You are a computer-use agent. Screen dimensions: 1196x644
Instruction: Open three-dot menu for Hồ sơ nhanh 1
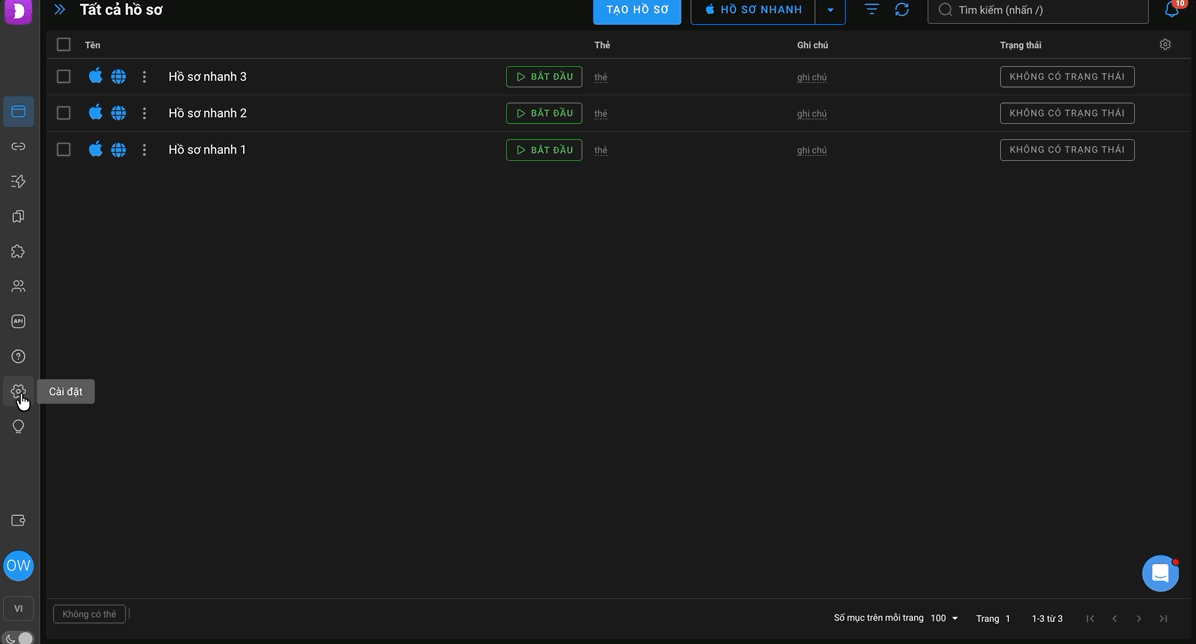pyautogui.click(x=144, y=150)
